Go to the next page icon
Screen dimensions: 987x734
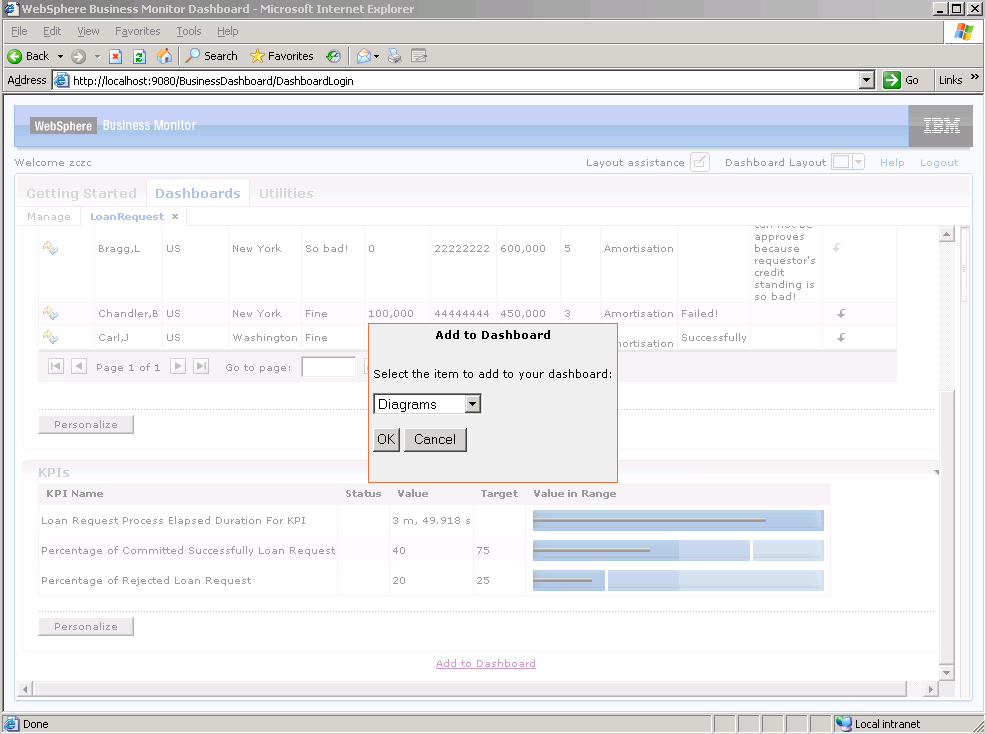click(x=178, y=366)
